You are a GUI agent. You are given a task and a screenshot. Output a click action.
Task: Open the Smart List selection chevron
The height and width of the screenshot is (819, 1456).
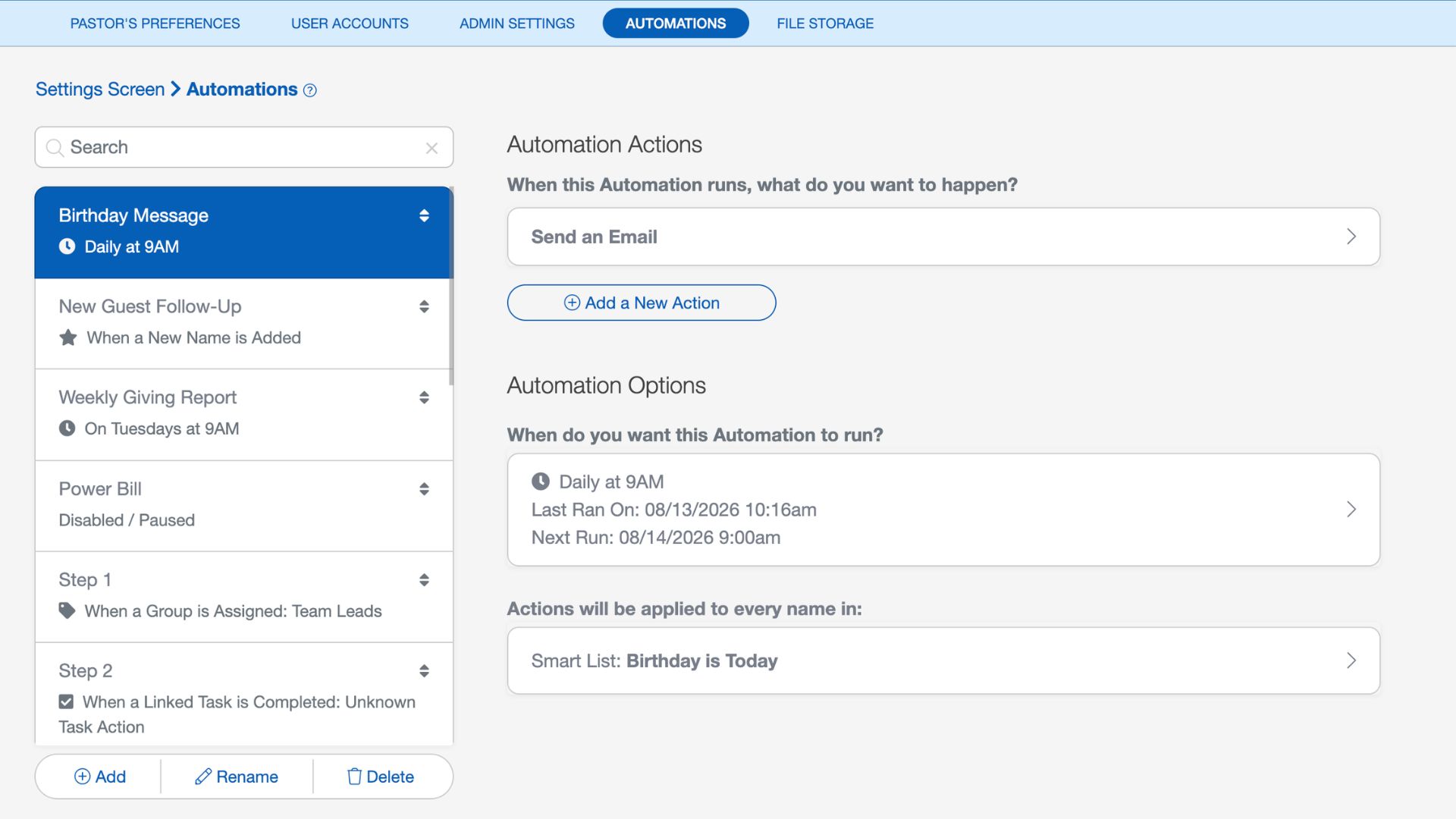coord(1351,661)
